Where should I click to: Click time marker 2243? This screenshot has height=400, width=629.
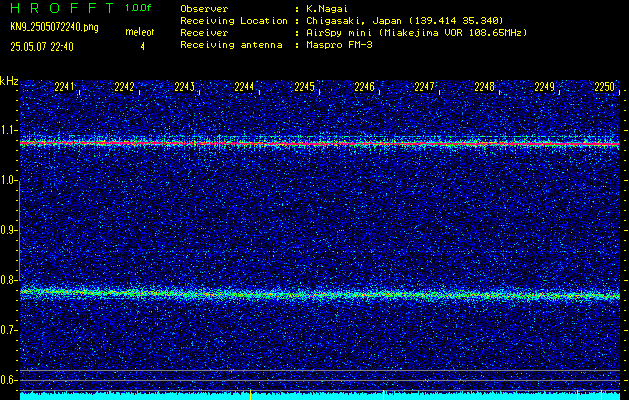tap(185, 87)
